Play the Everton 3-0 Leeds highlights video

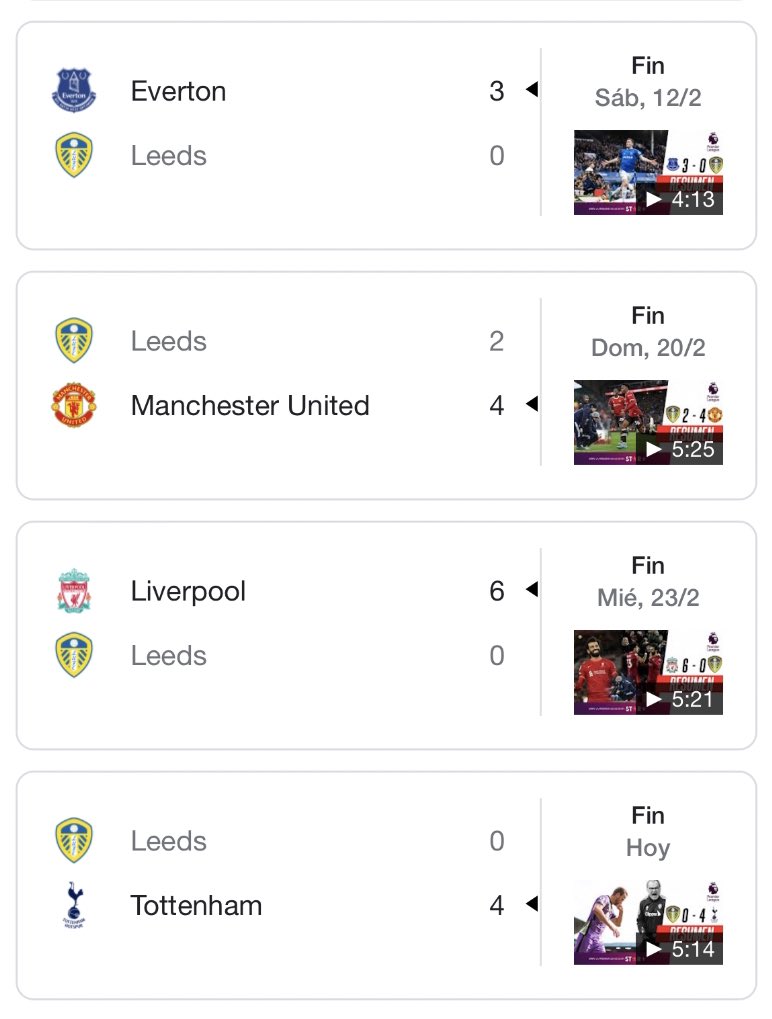coord(648,172)
